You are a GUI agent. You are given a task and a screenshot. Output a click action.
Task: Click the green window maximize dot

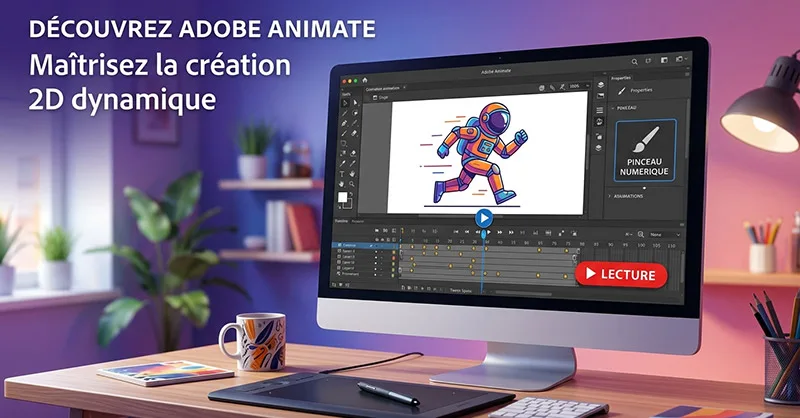click(356, 81)
